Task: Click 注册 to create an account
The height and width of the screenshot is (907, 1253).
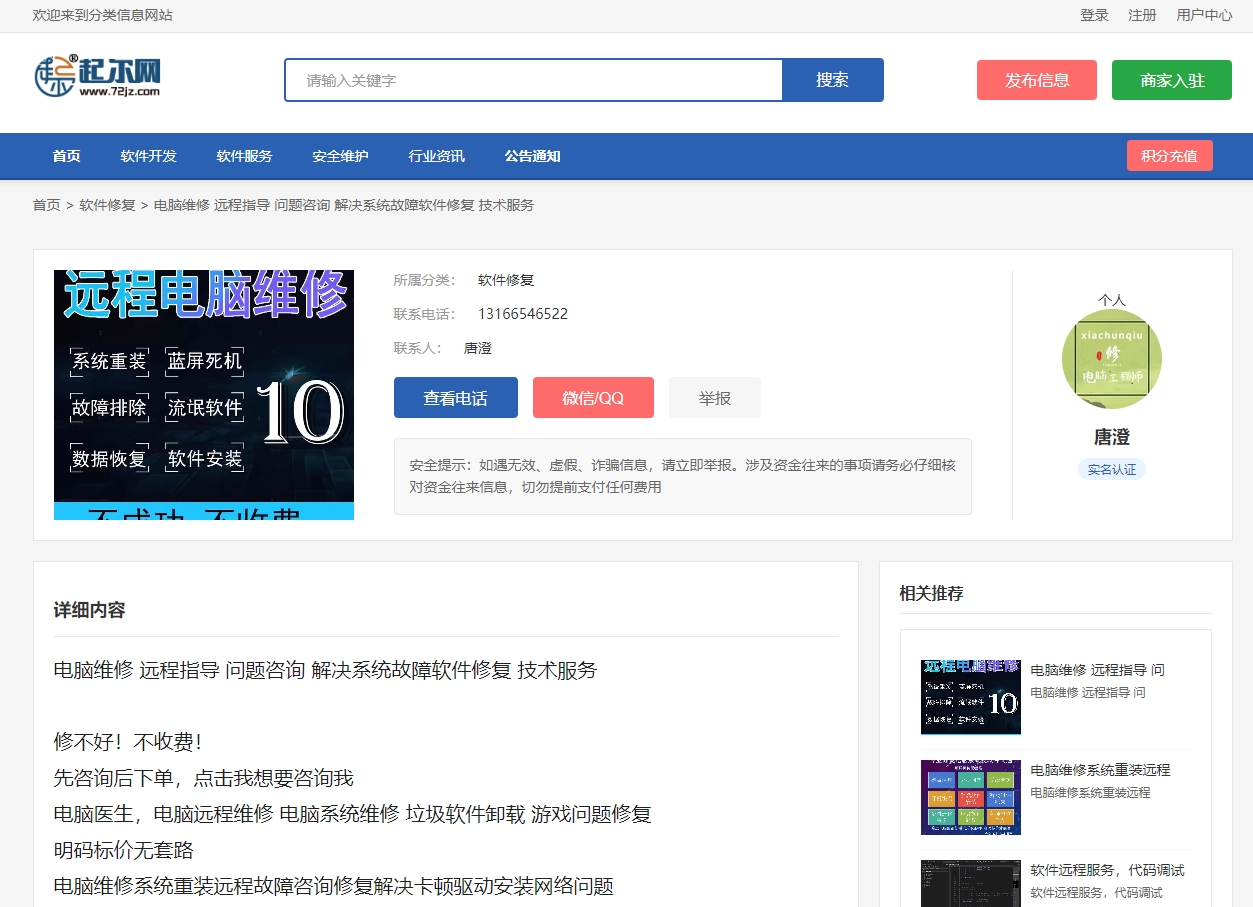Action: [1141, 15]
